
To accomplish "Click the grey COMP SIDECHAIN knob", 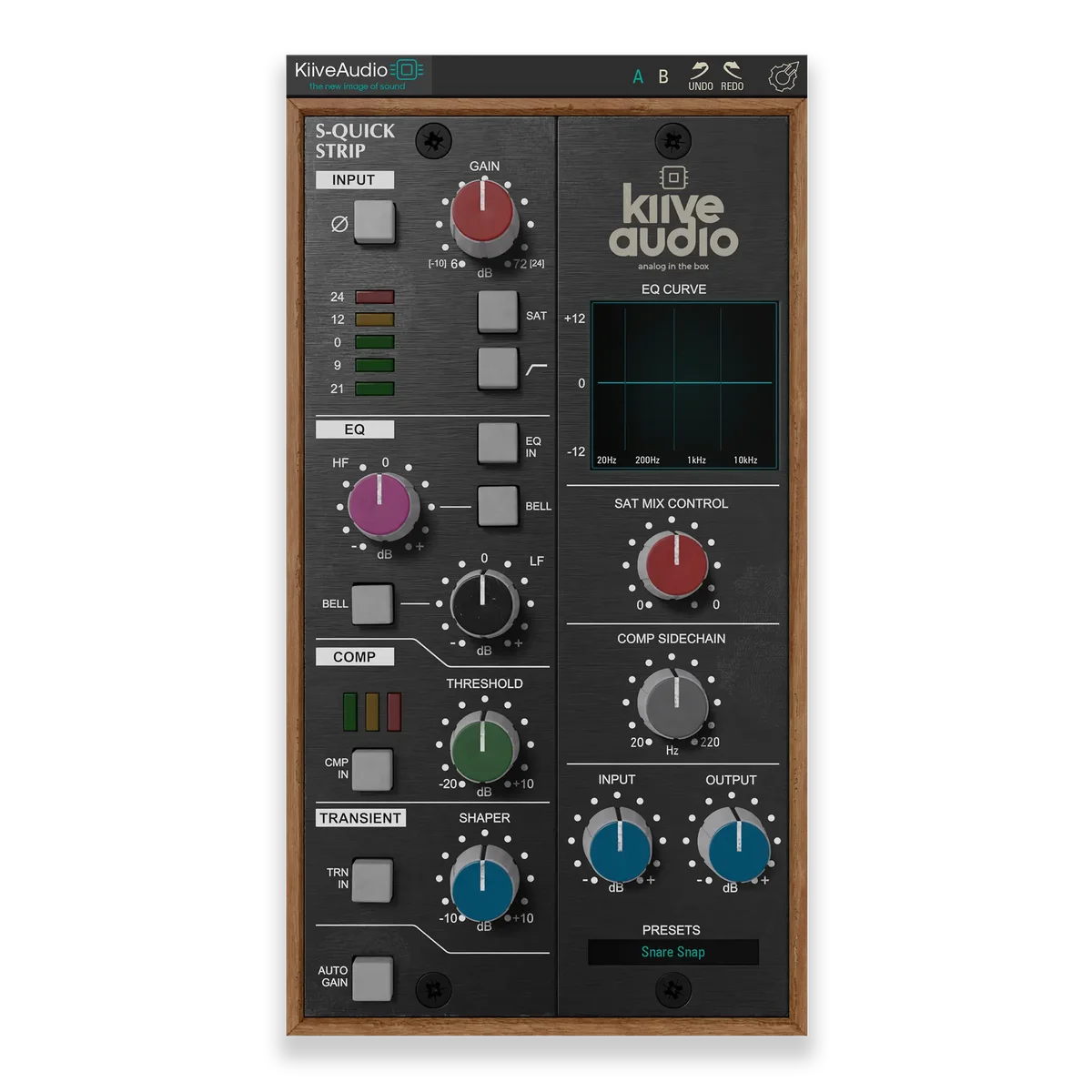I will point(673,702).
